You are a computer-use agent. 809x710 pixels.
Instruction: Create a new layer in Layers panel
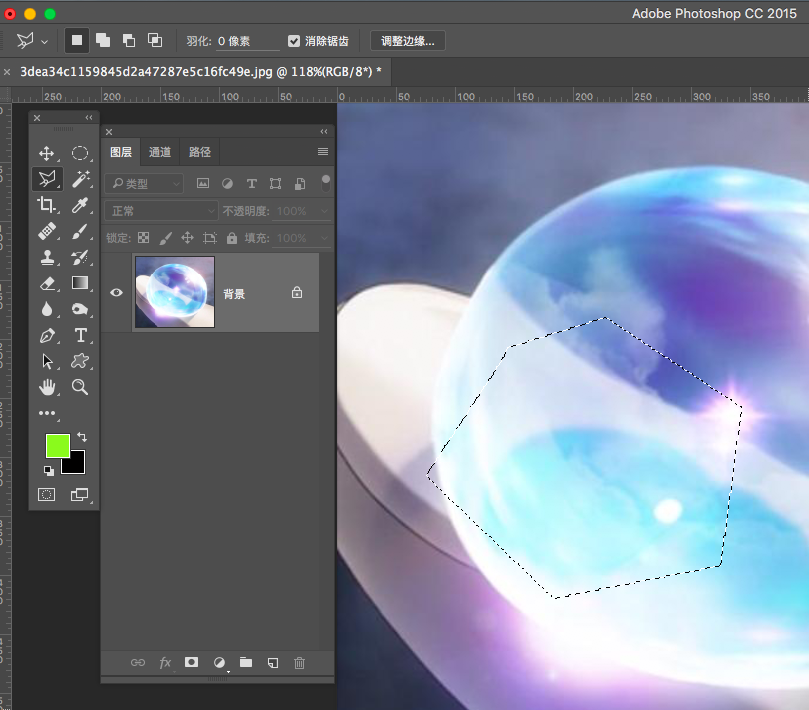tap(272, 662)
